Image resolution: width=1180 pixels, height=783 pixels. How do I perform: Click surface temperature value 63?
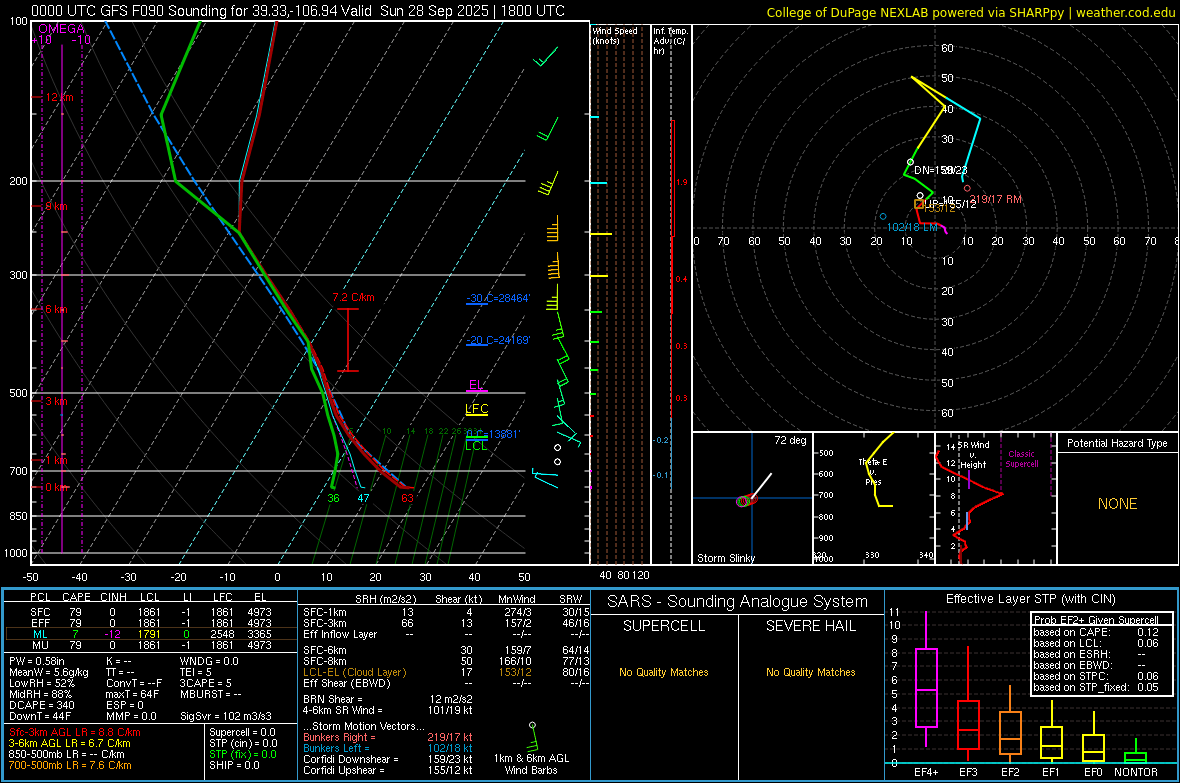(x=407, y=498)
